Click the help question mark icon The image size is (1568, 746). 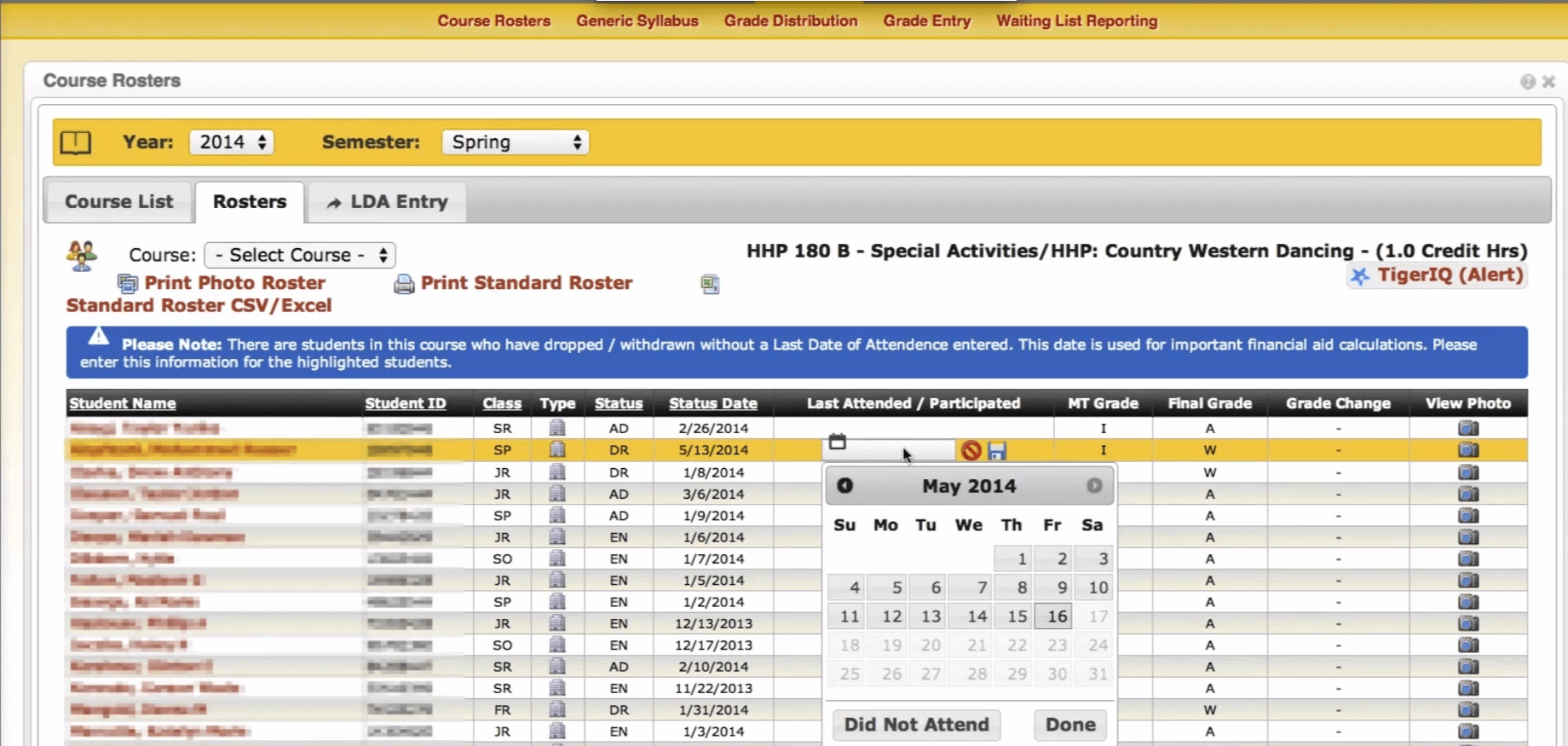[1528, 81]
